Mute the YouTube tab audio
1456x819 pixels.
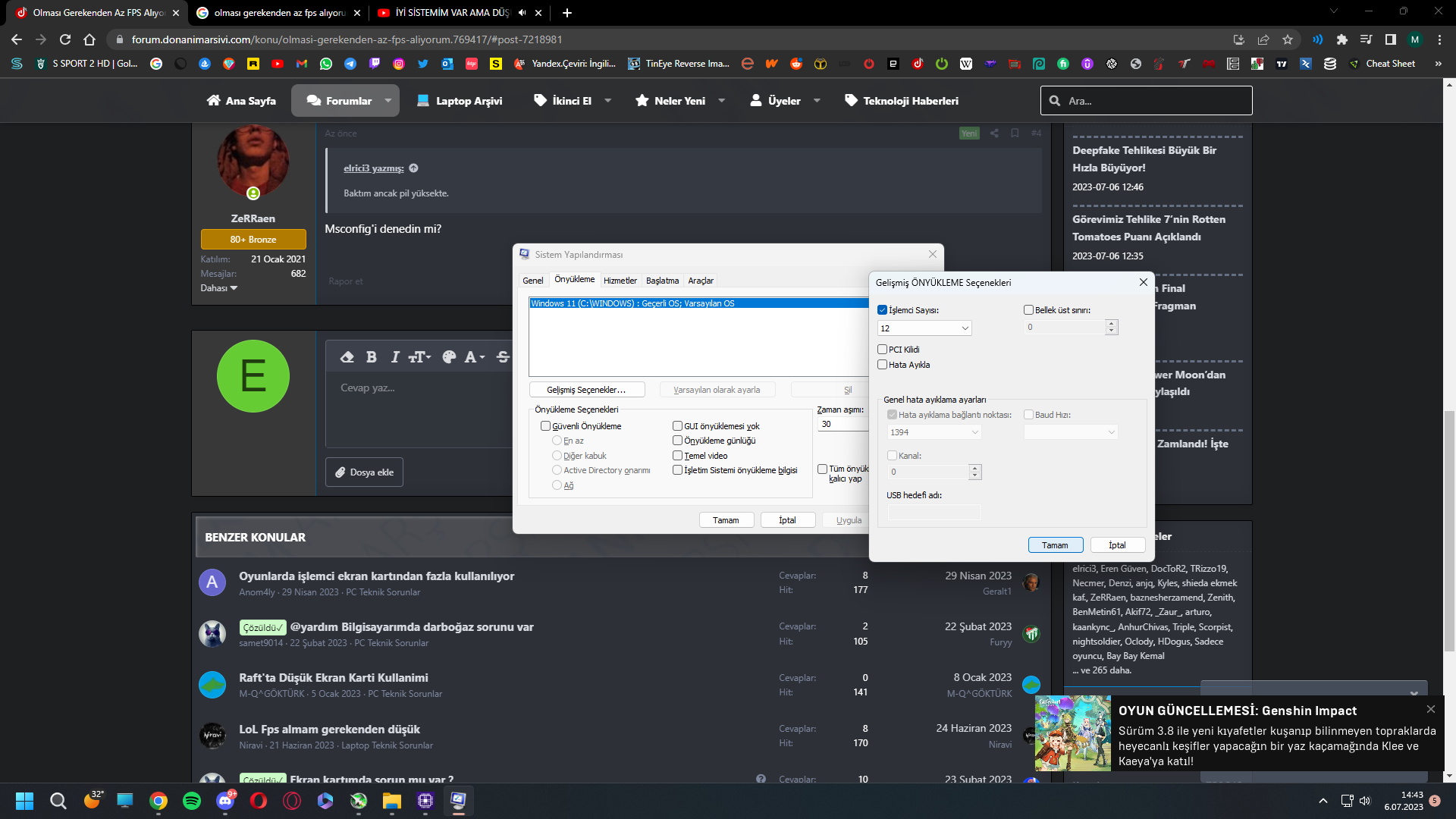coord(522,13)
